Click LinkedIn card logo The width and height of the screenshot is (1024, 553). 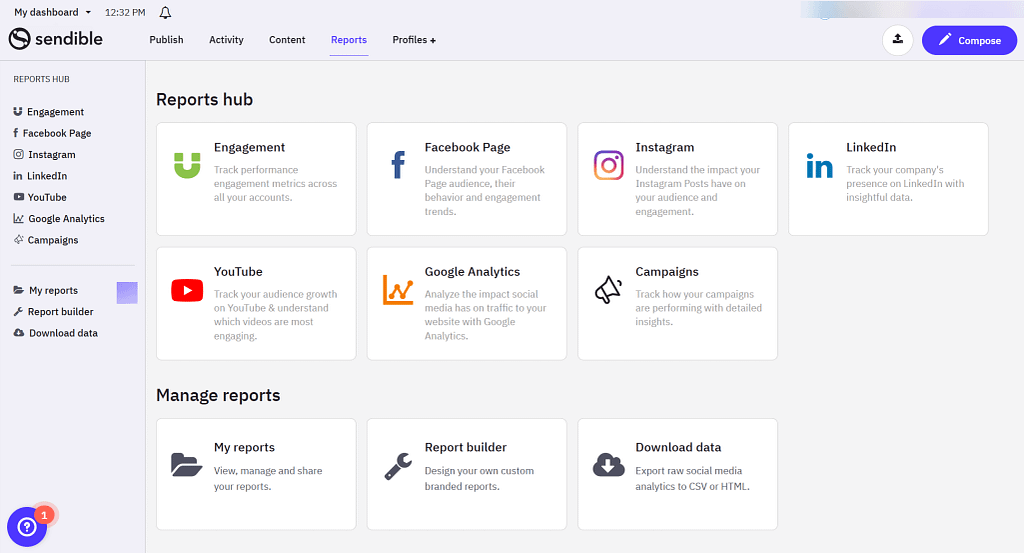coord(819,165)
